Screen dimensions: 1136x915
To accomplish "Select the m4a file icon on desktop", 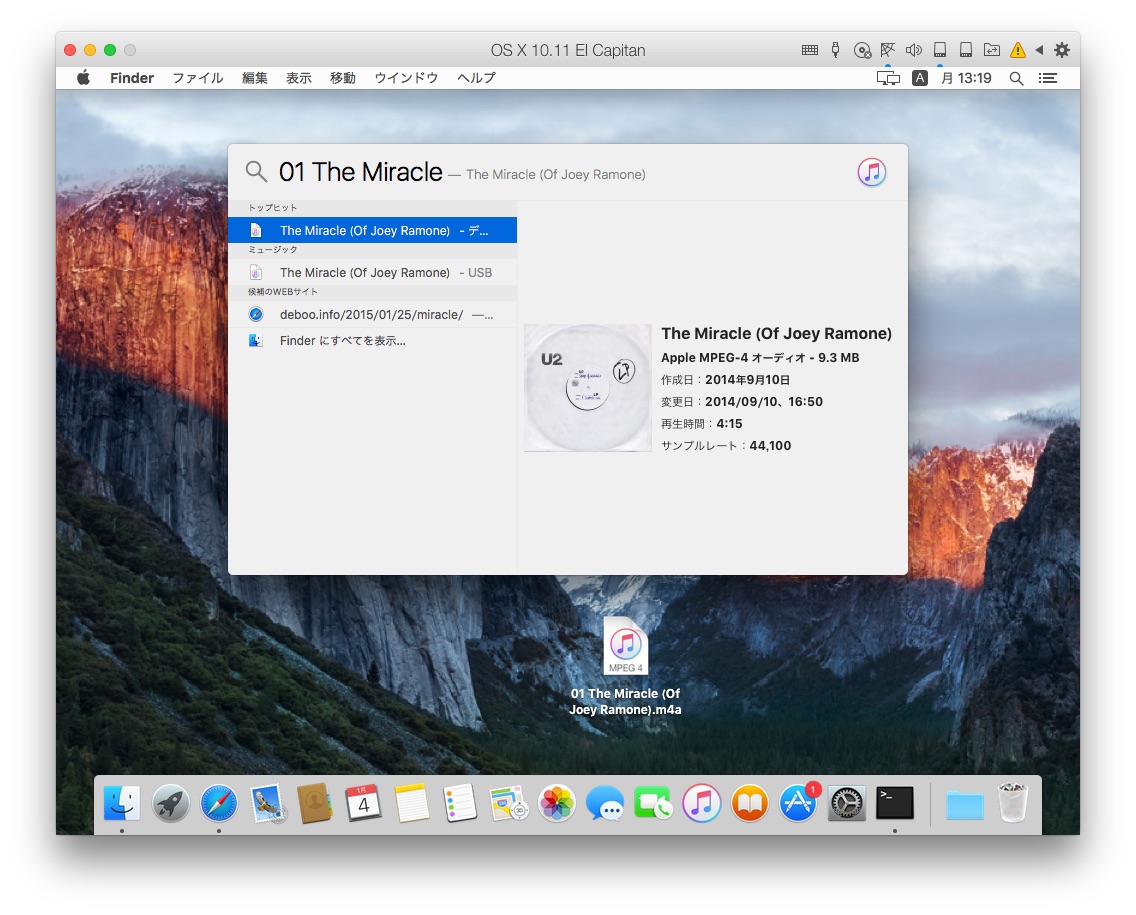I will (x=625, y=645).
